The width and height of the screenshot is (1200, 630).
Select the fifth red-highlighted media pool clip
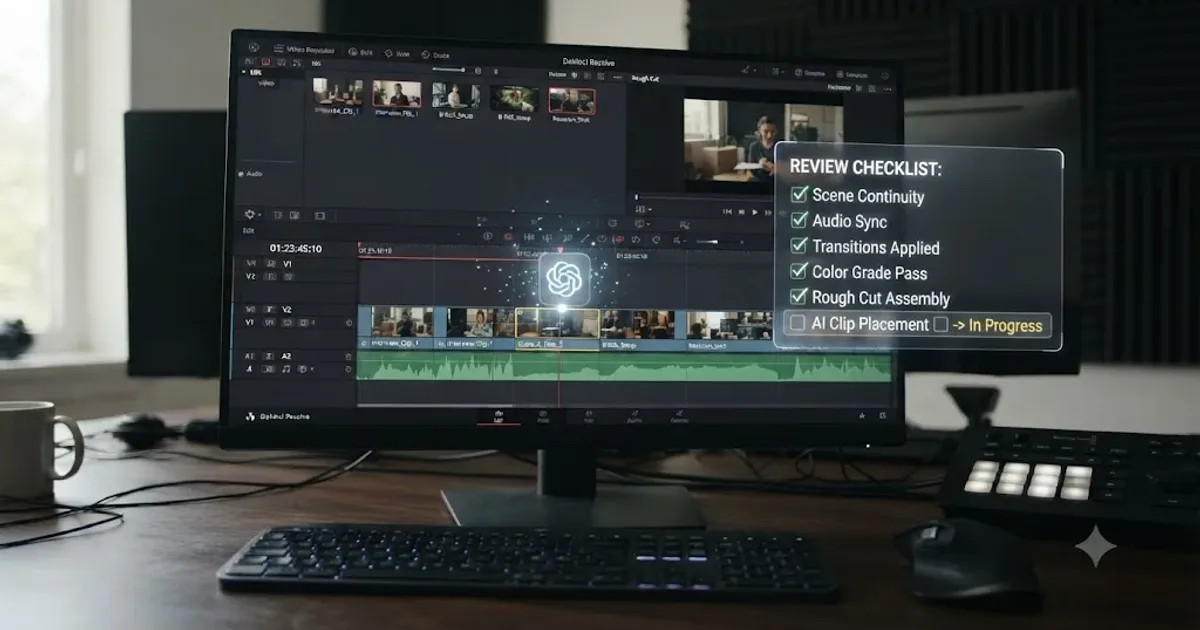click(572, 101)
